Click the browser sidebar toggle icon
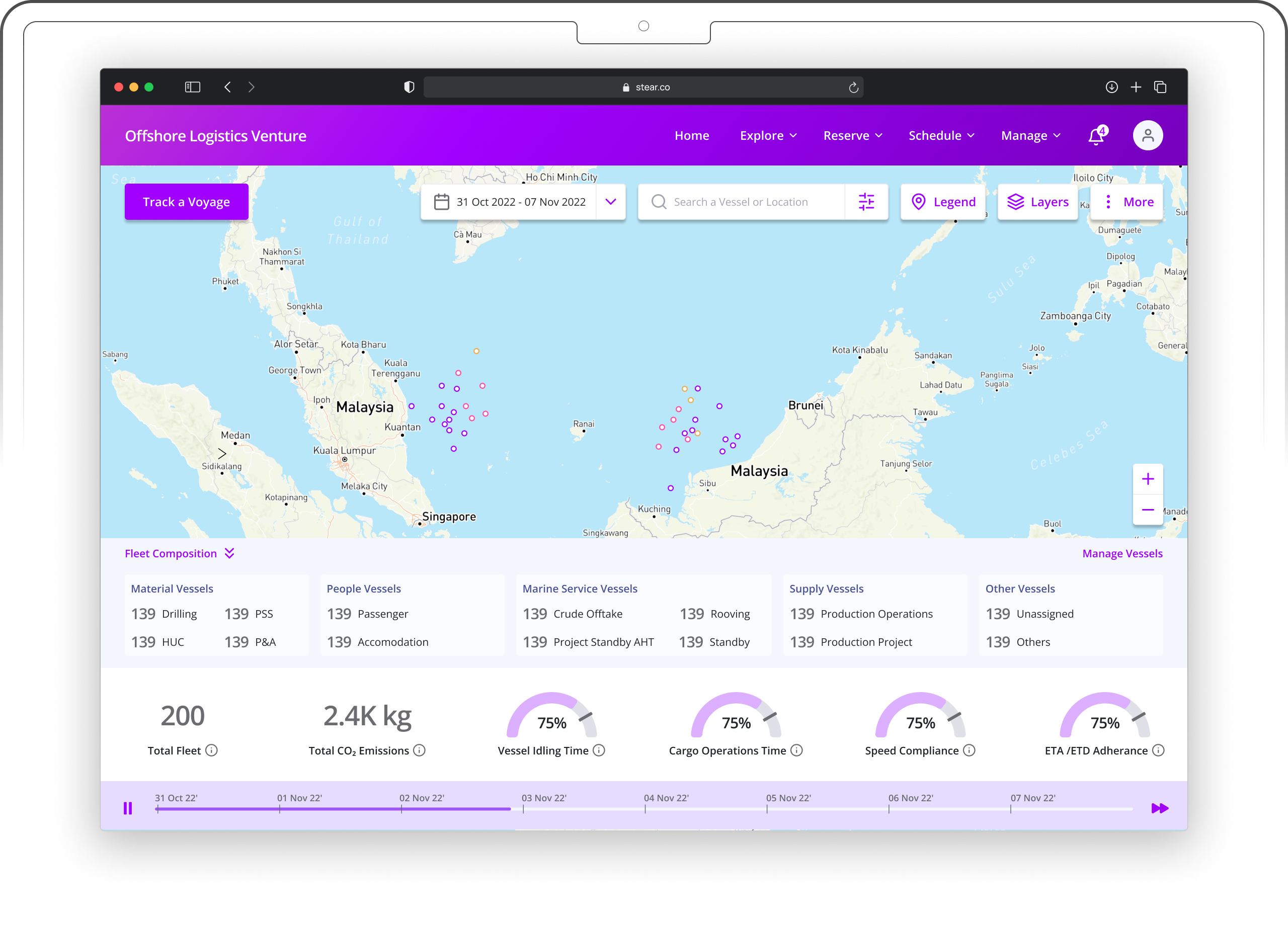This screenshot has width=1288, height=930. pos(193,87)
